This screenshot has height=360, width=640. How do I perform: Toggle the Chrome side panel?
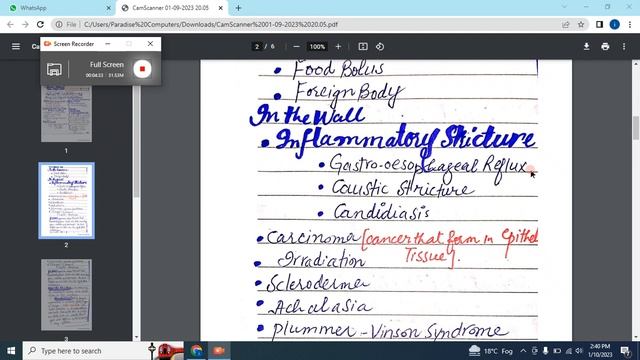[599, 24]
